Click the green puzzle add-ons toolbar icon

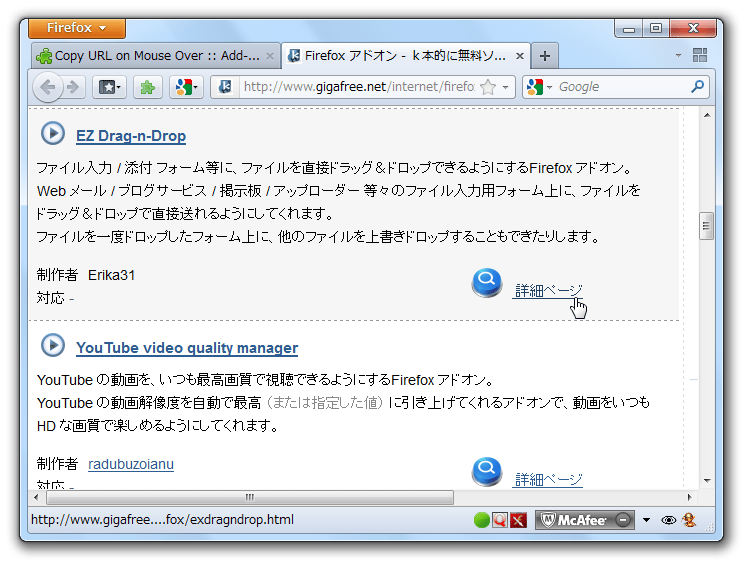point(148,87)
